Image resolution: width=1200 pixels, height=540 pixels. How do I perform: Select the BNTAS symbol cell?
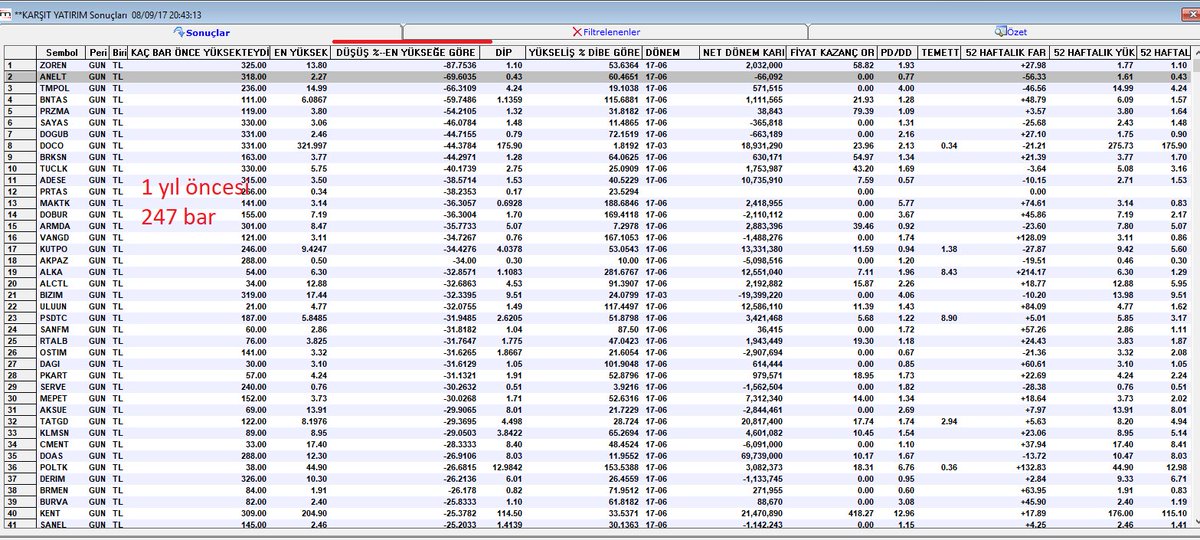click(x=61, y=98)
